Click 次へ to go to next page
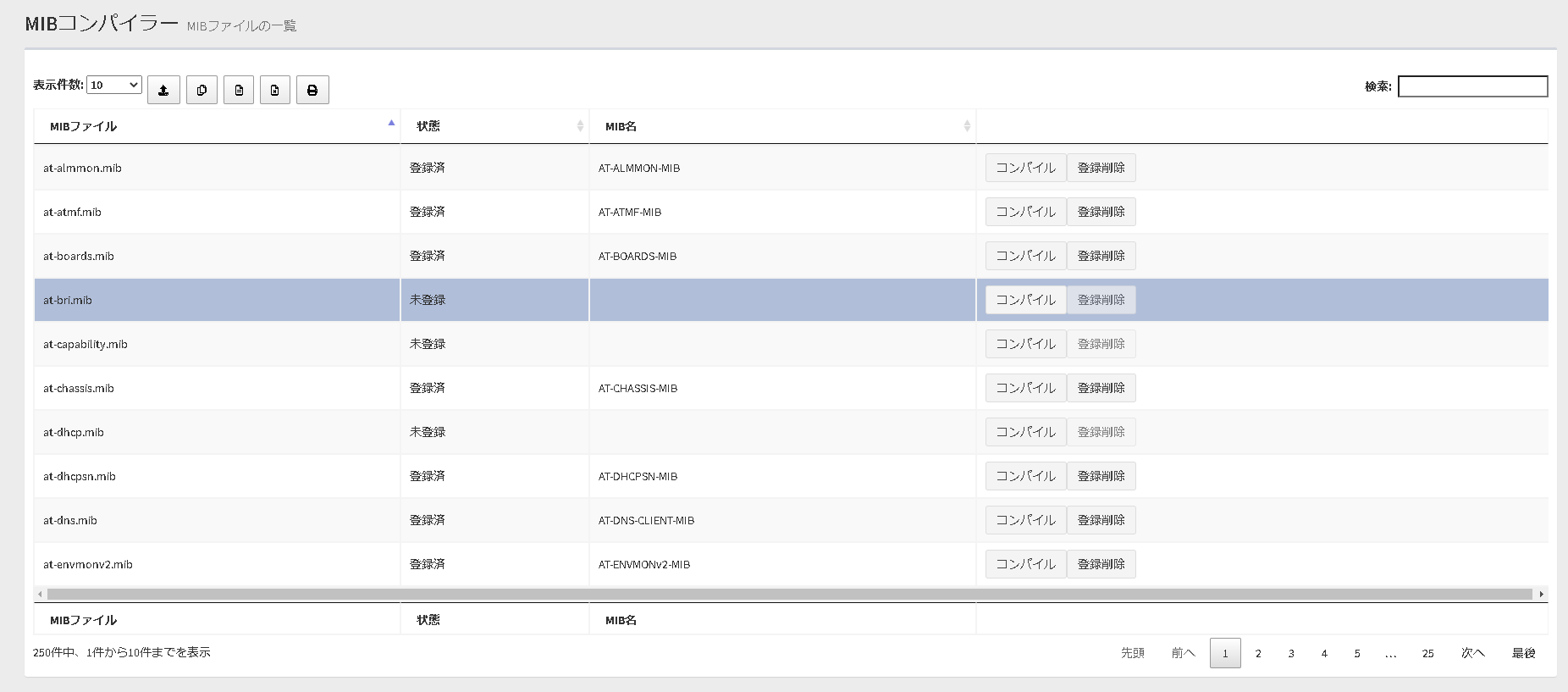This screenshot has height=692, width=1568. 1472,653
